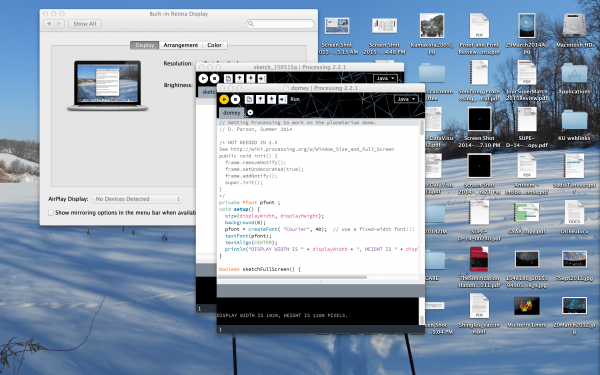Switch to Arrangement tab
The height and width of the screenshot is (375, 600).
181,45
